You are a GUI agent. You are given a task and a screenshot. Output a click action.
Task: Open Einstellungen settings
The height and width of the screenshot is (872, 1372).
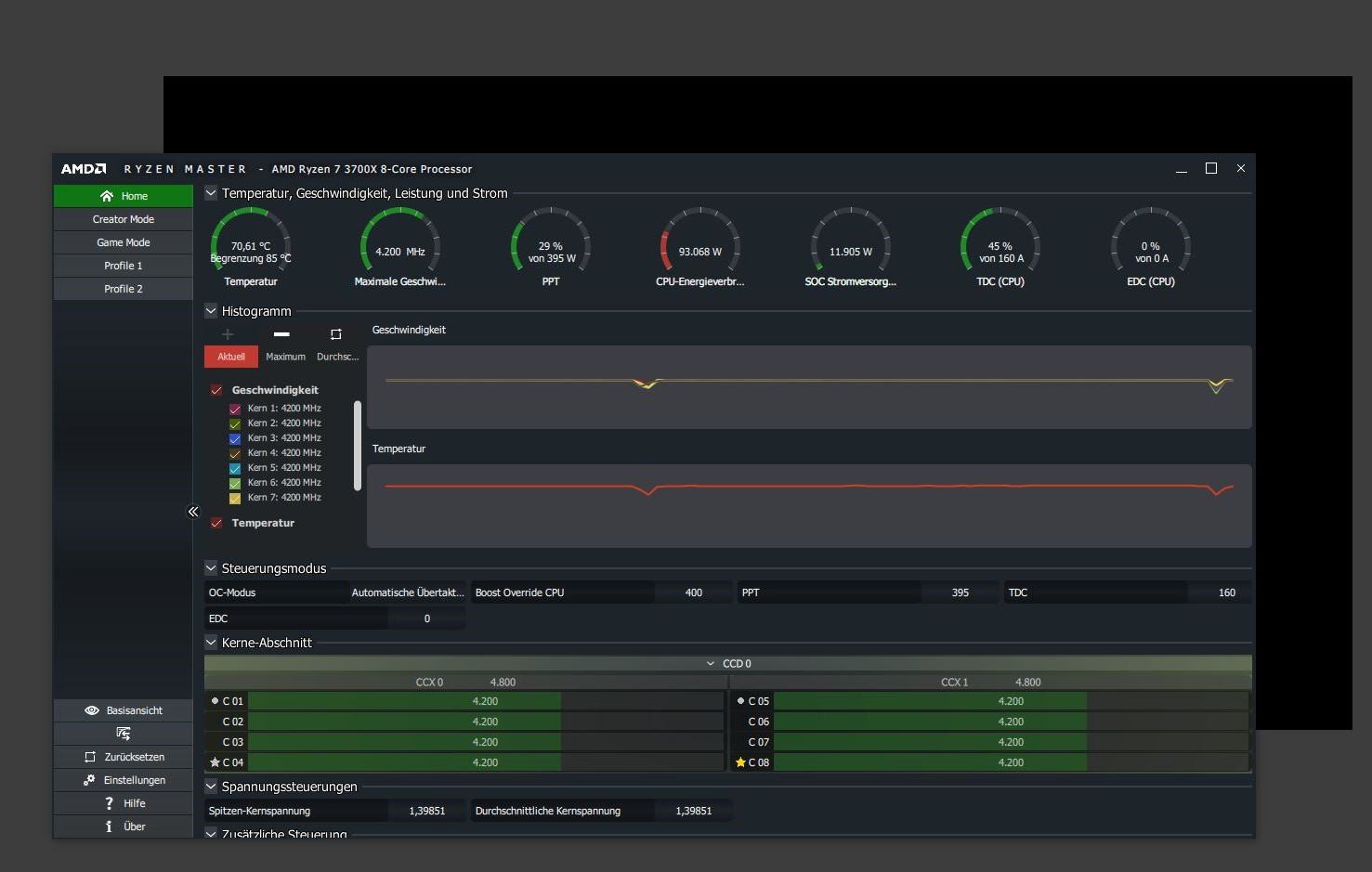[124, 780]
